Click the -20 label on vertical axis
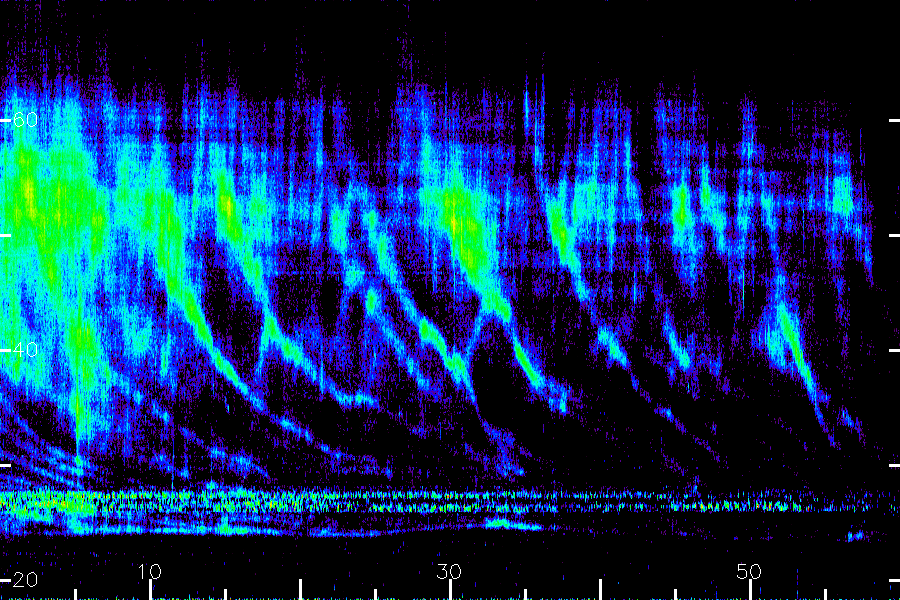Screen dimensions: 900x600 pos(25,580)
